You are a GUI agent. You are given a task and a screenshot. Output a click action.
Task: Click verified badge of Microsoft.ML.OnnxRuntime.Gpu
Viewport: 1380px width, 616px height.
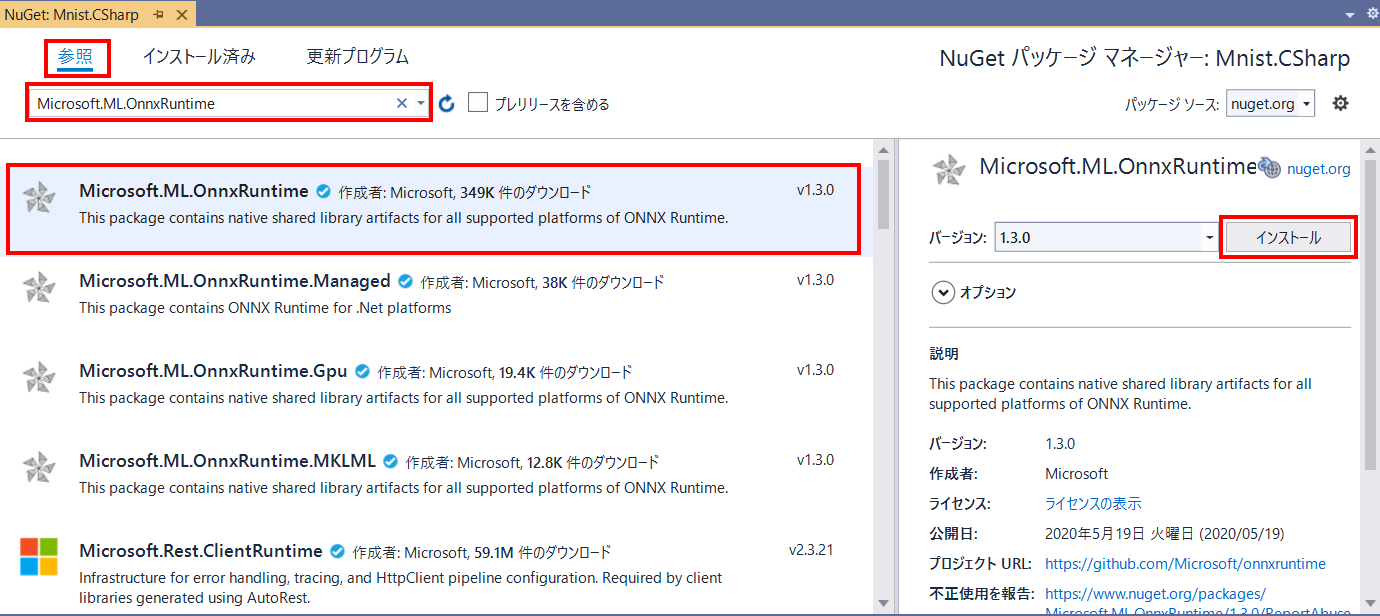pos(362,372)
